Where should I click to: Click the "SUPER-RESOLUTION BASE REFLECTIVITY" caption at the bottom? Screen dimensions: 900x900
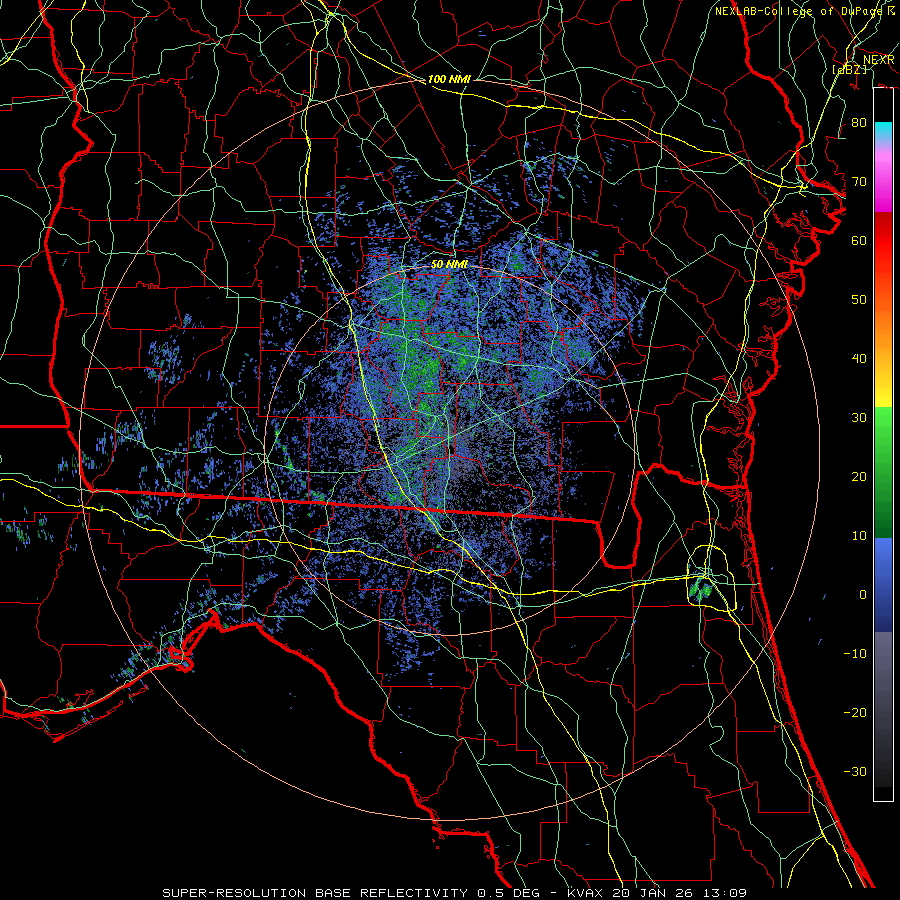point(315,893)
